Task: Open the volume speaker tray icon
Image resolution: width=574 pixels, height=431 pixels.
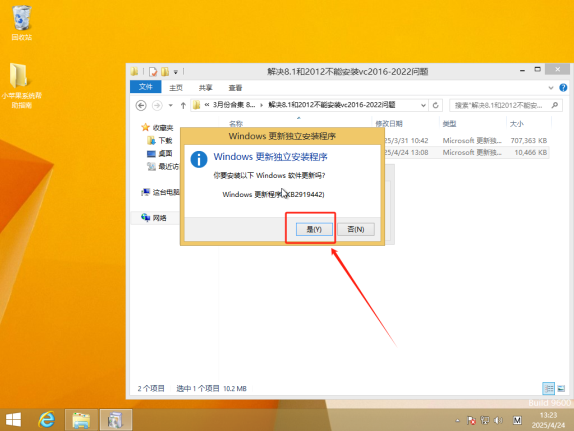Action: click(x=498, y=420)
